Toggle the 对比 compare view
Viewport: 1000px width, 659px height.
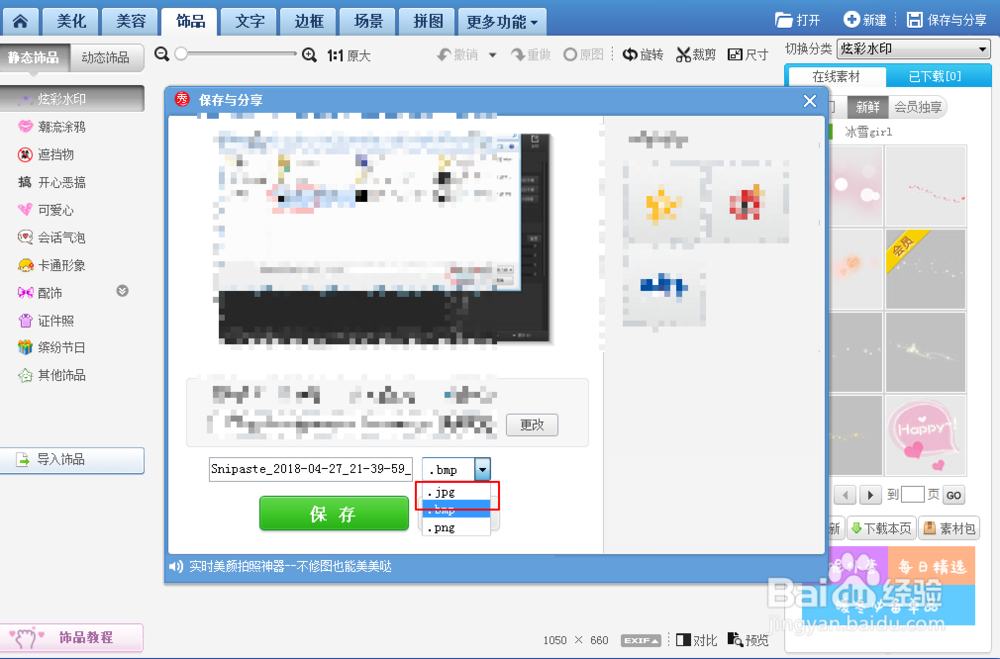(x=696, y=640)
